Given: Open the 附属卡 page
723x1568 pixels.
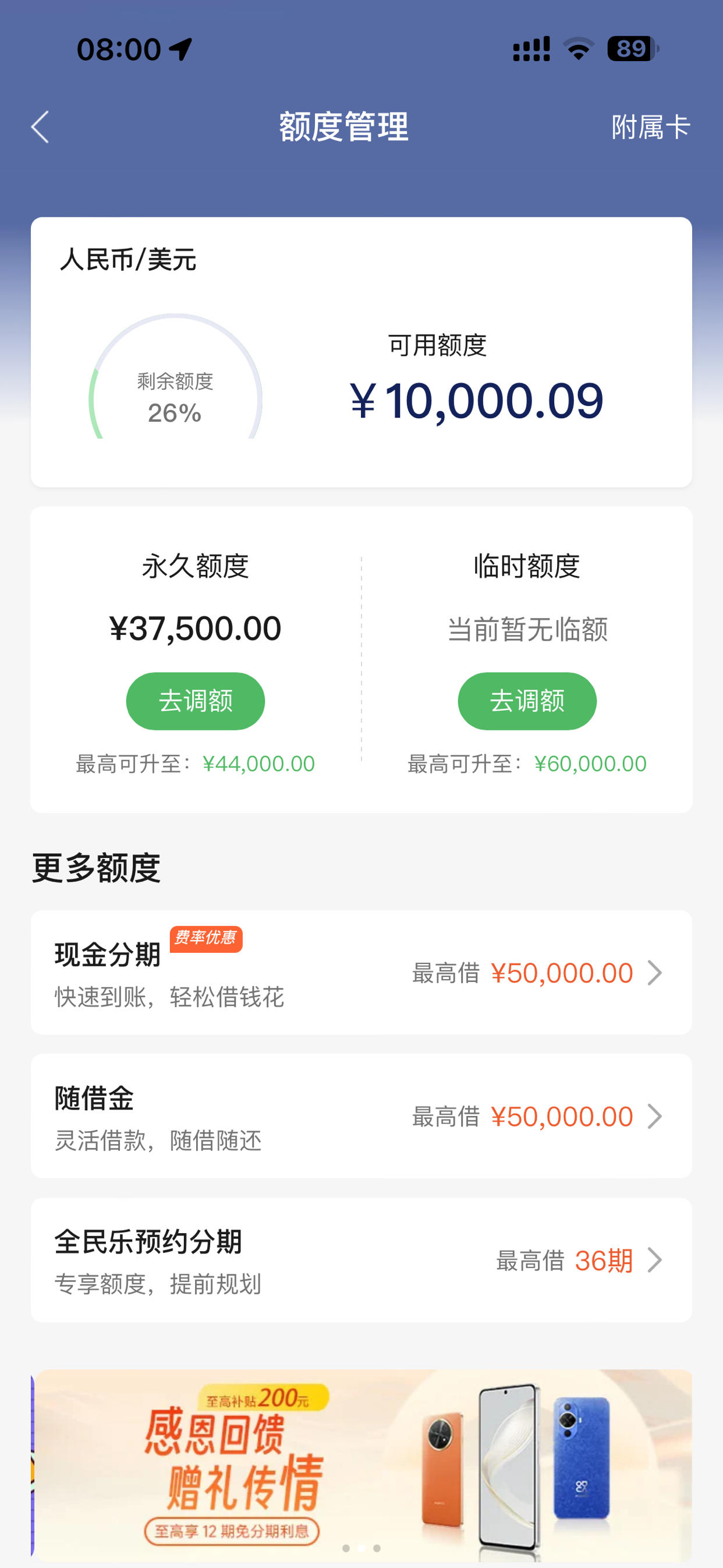Looking at the screenshot, I should [651, 127].
